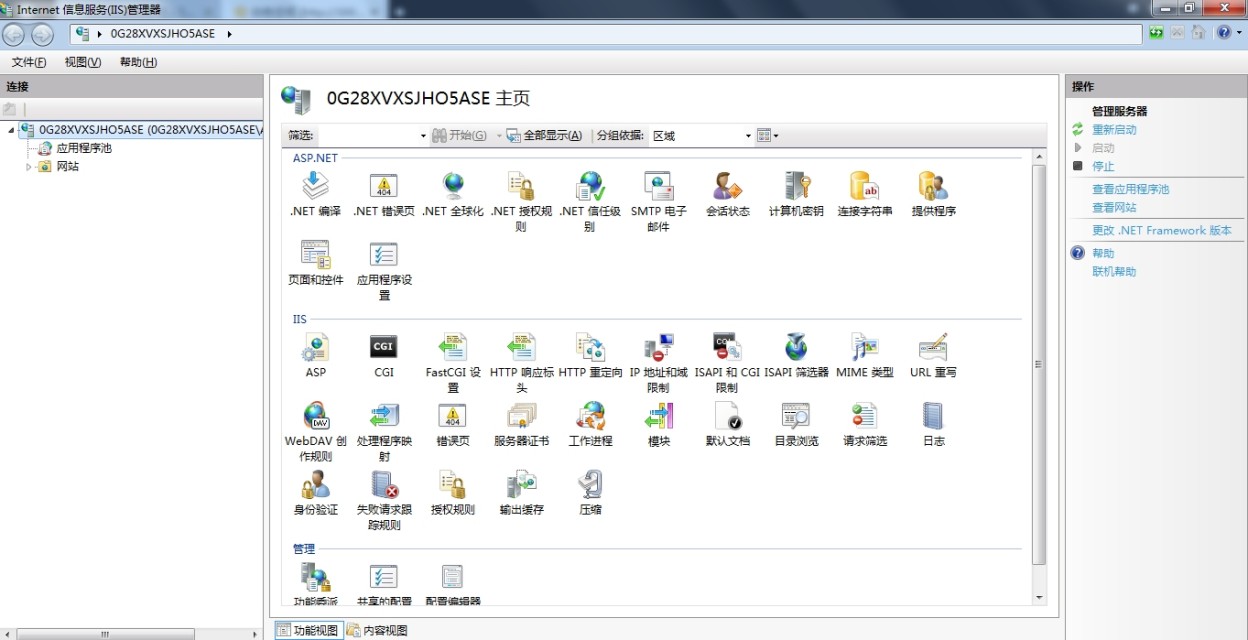Open 计算机密钥 feature
This screenshot has width=1248, height=640.
pyautogui.click(x=796, y=193)
